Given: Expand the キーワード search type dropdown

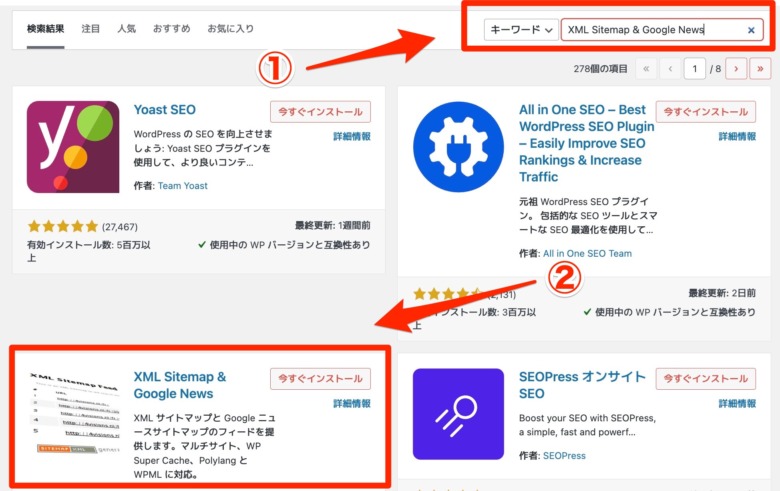Looking at the screenshot, I should point(521,30).
